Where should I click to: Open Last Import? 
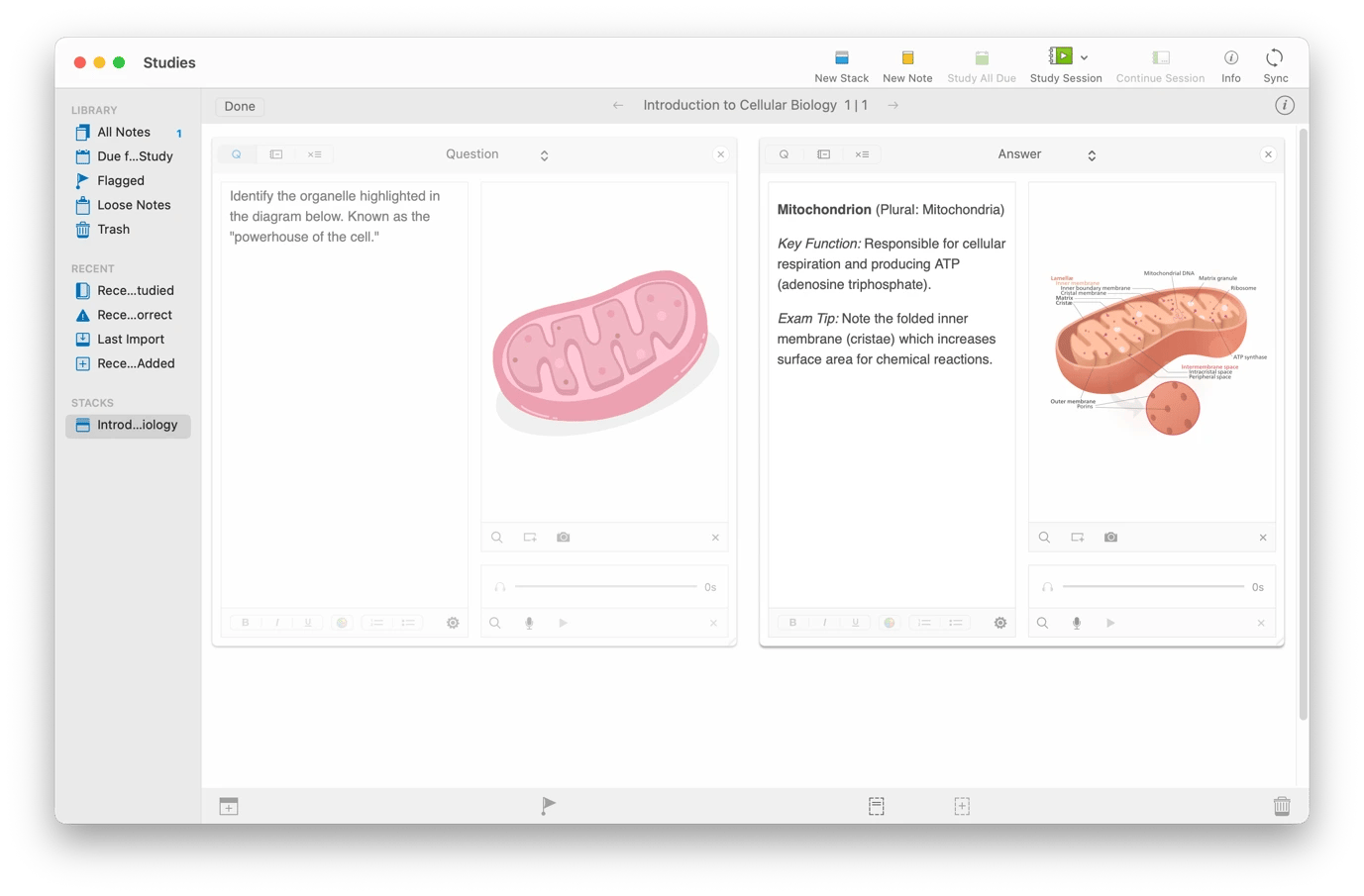[x=128, y=339]
